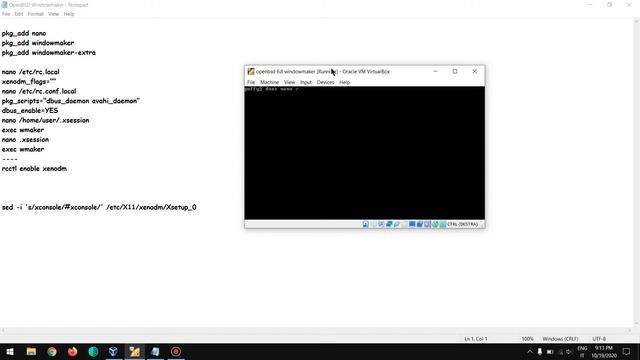Open the taskbar clock and date
The image size is (640, 360).
604,351
